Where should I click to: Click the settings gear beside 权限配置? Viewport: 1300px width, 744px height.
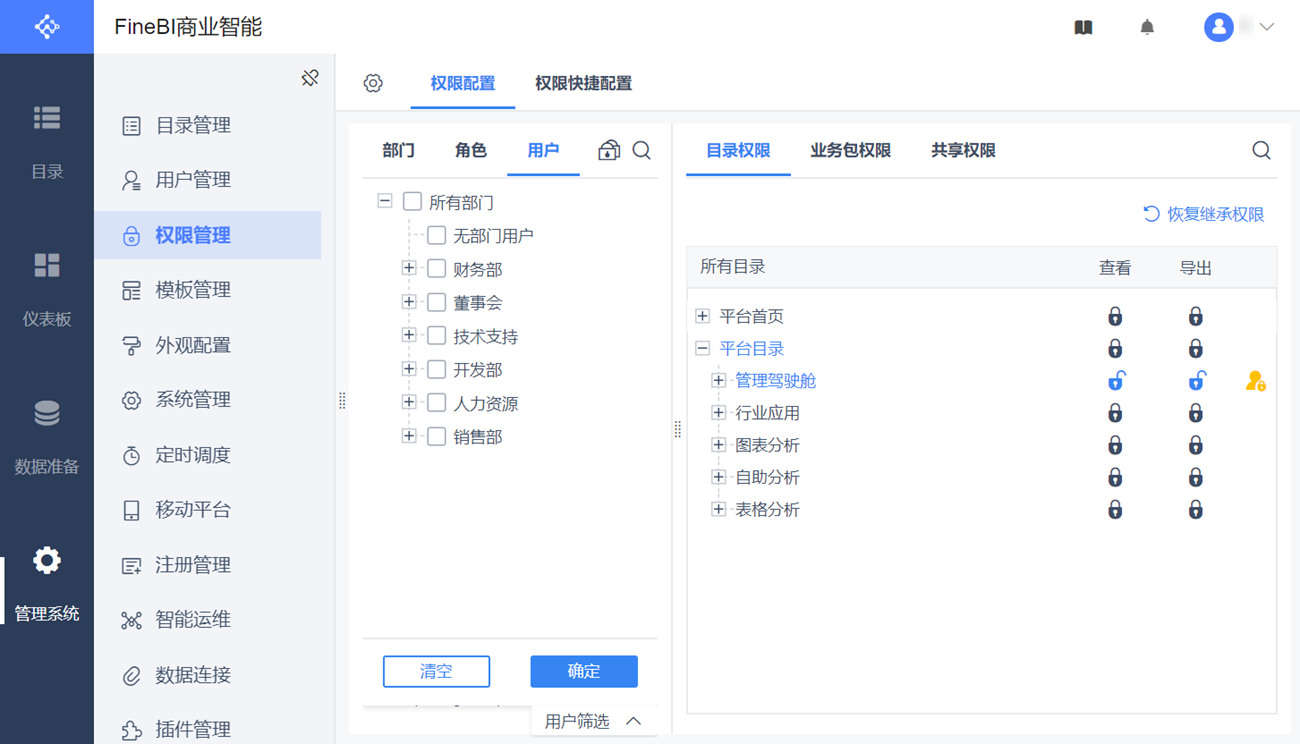373,83
